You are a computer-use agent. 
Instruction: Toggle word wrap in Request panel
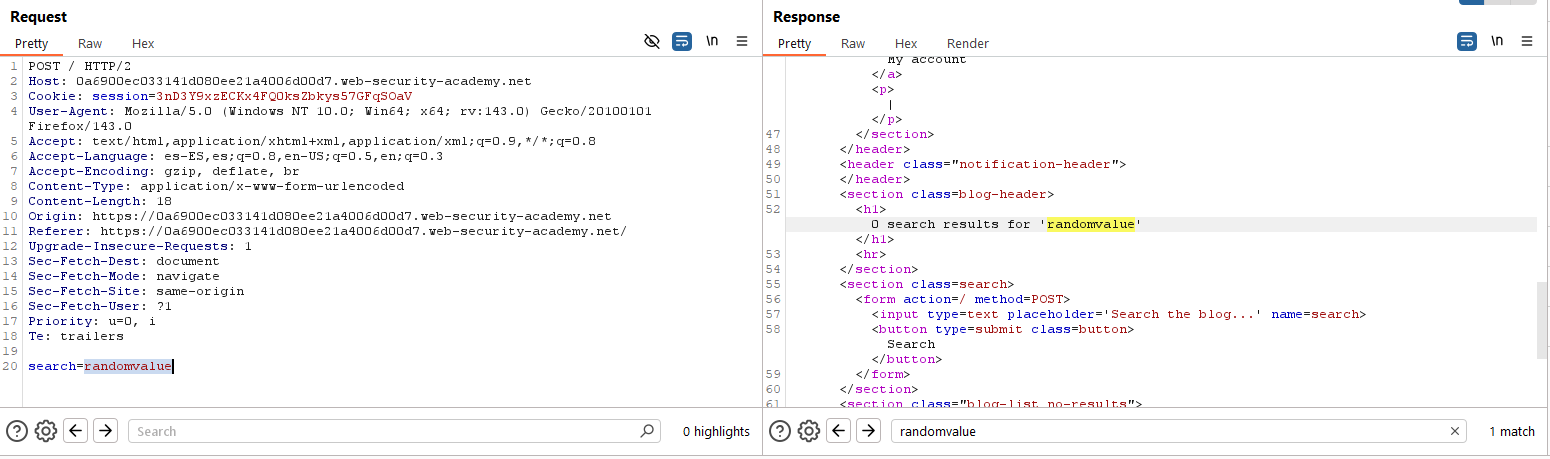[x=682, y=41]
